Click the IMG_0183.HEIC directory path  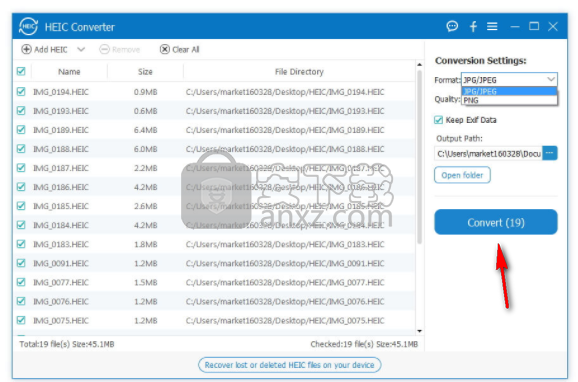285,244
